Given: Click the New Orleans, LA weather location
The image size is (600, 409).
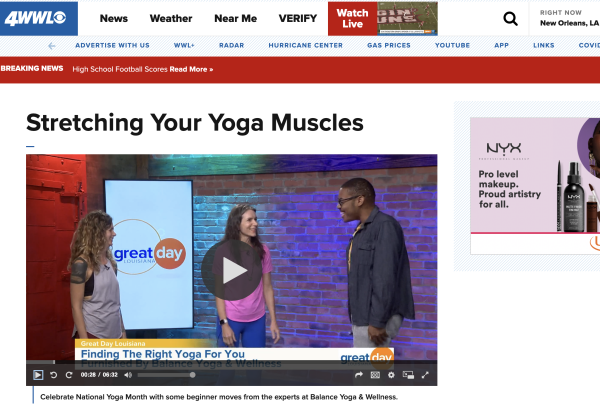Looking at the screenshot, I should (x=569, y=23).
